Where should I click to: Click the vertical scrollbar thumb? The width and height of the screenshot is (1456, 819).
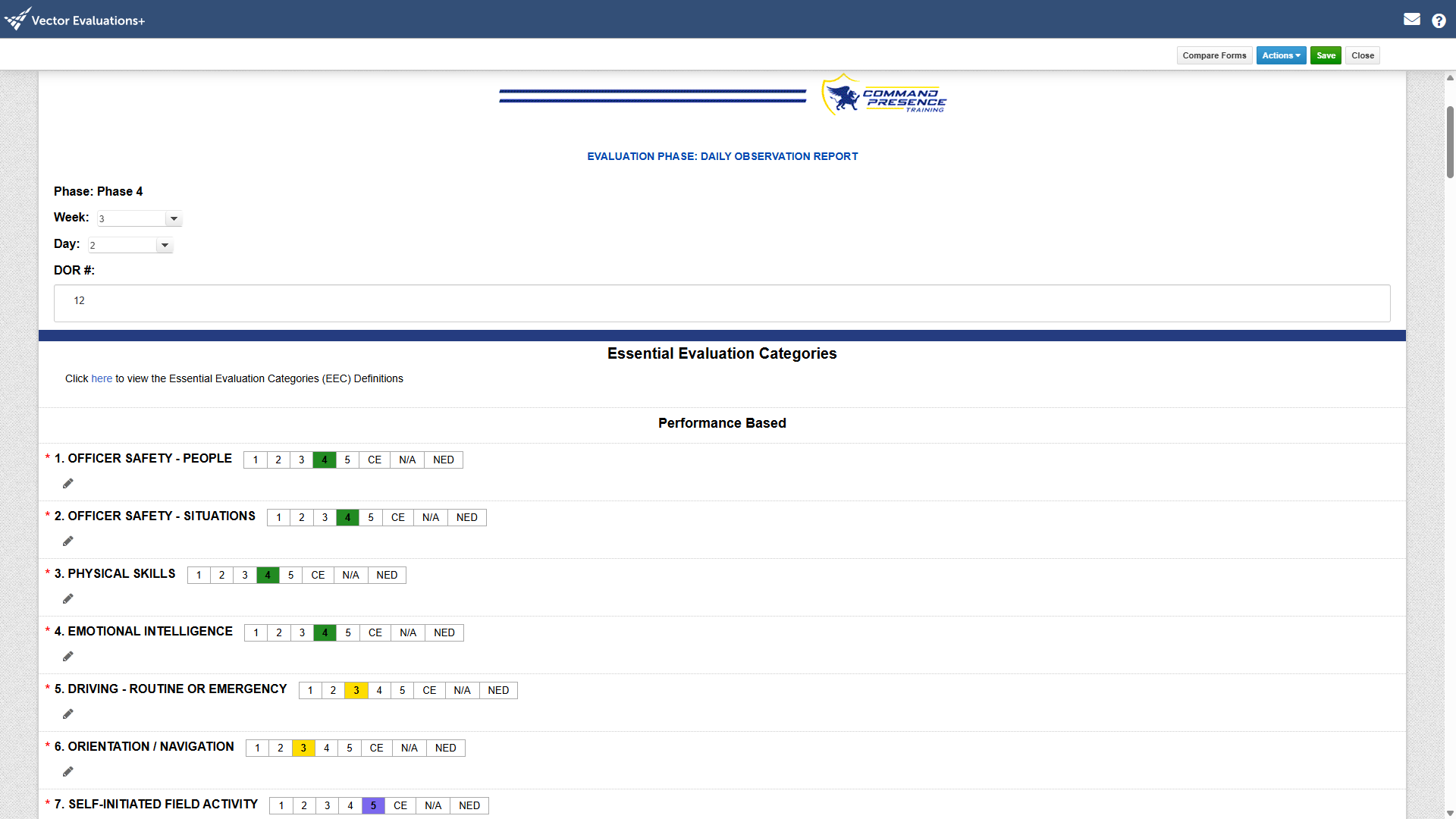[x=1450, y=143]
